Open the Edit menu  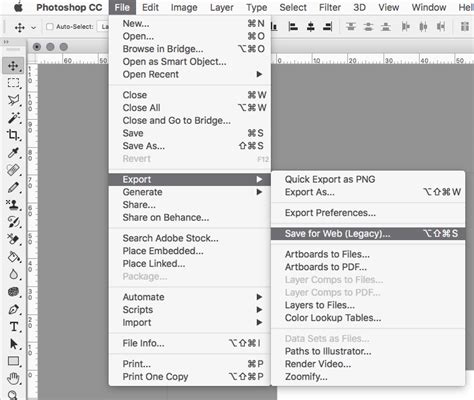click(150, 7)
